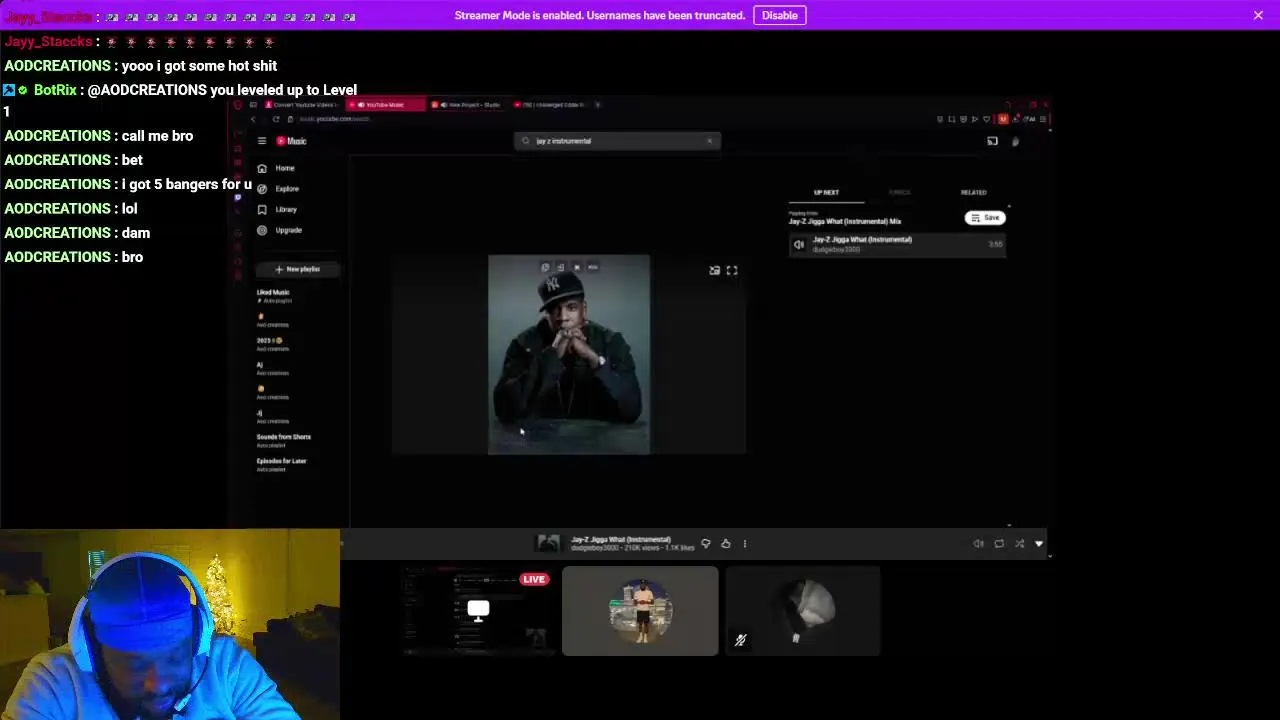Click the search field with jay z instrumental
The height and width of the screenshot is (720, 1280).
pos(617,141)
